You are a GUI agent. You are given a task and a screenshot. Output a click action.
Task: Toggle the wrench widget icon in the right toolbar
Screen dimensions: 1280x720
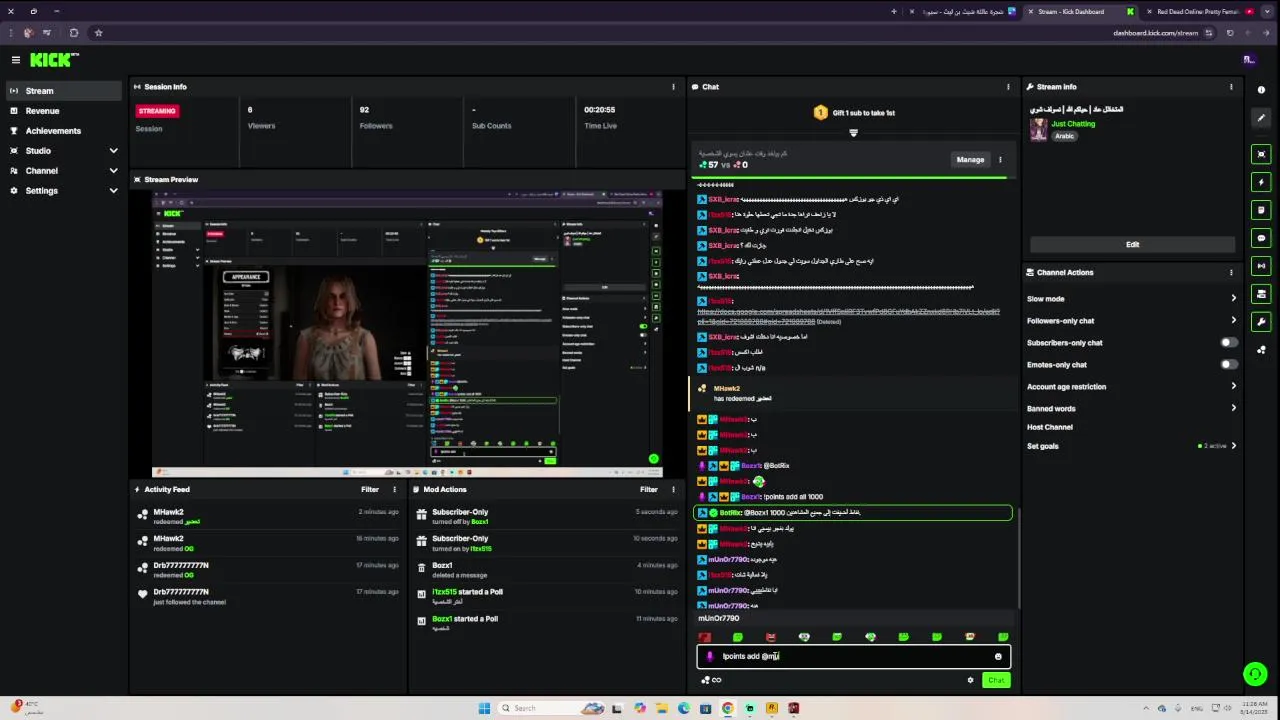[1261, 322]
